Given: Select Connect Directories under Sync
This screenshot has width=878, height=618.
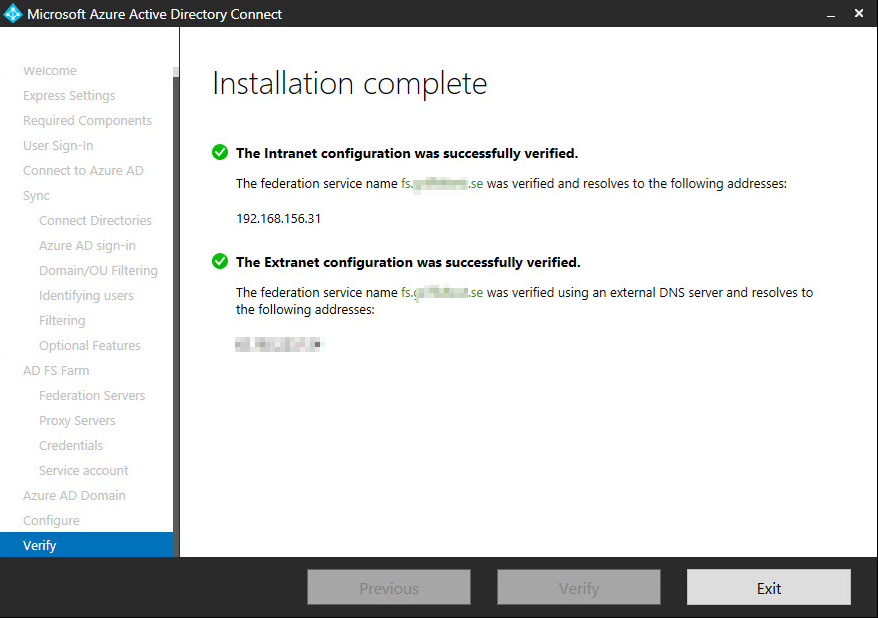Looking at the screenshot, I should 95,220.
